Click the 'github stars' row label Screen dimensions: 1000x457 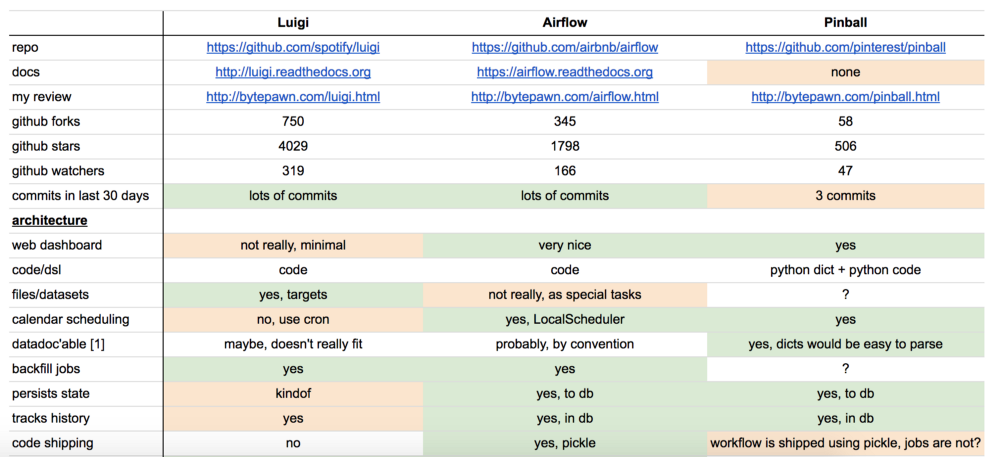pyautogui.click(x=46, y=147)
